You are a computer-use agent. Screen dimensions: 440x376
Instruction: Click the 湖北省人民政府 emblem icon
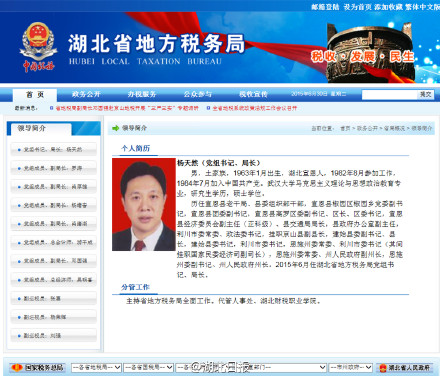click(x=383, y=368)
